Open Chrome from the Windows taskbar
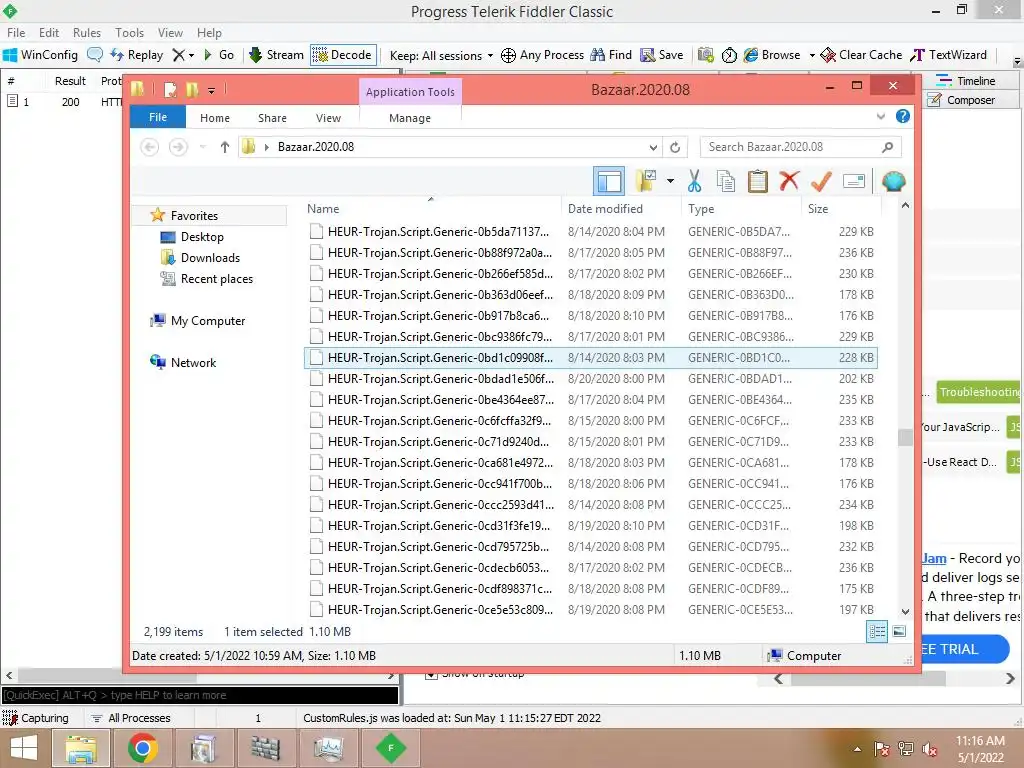 [x=142, y=748]
